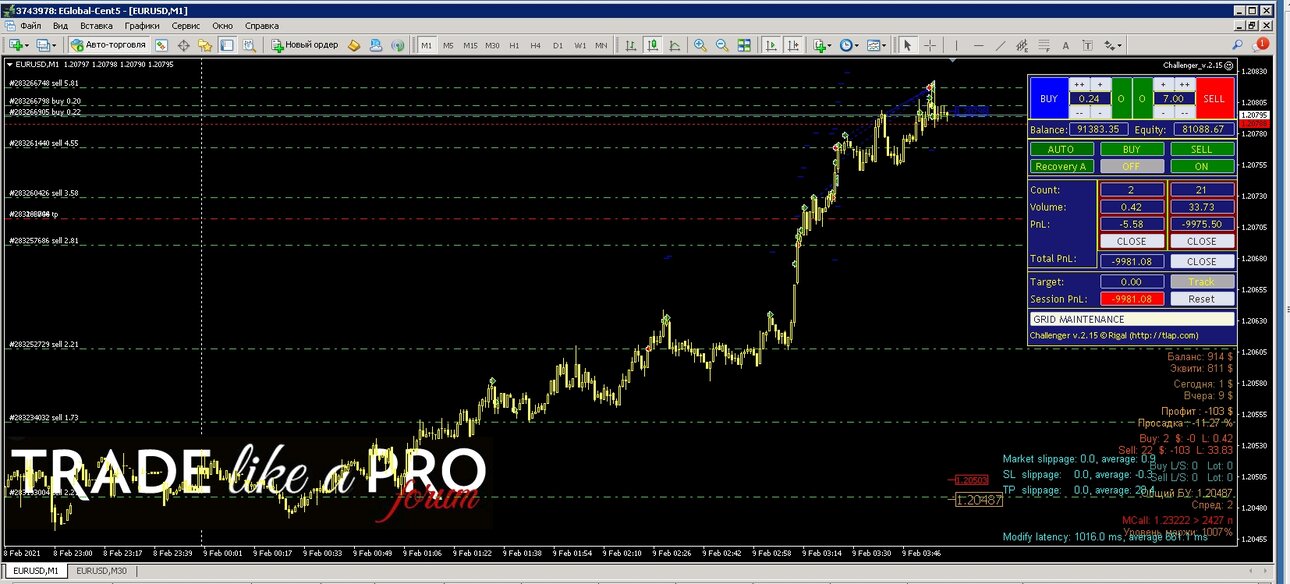
Task: Open the Data Window crosshair icon
Action: (183, 45)
